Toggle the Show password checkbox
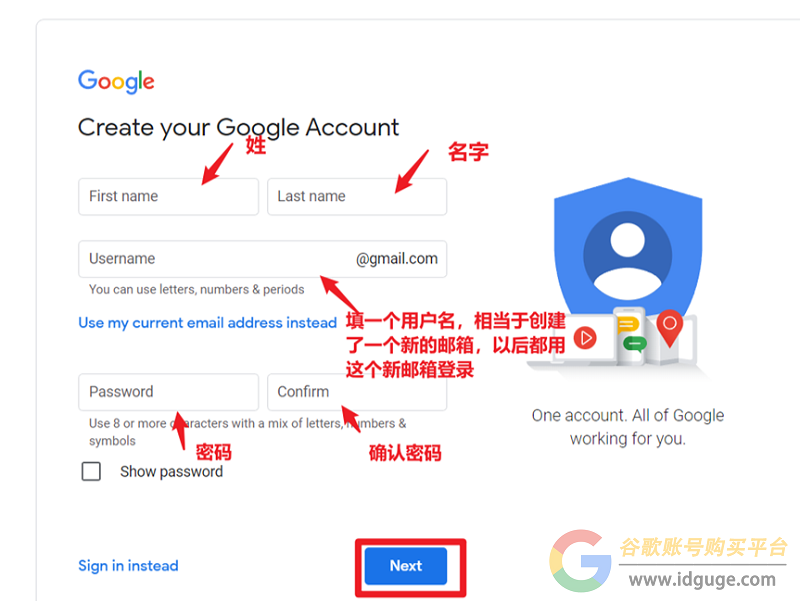Screen dimensions: 800x601 [91, 471]
